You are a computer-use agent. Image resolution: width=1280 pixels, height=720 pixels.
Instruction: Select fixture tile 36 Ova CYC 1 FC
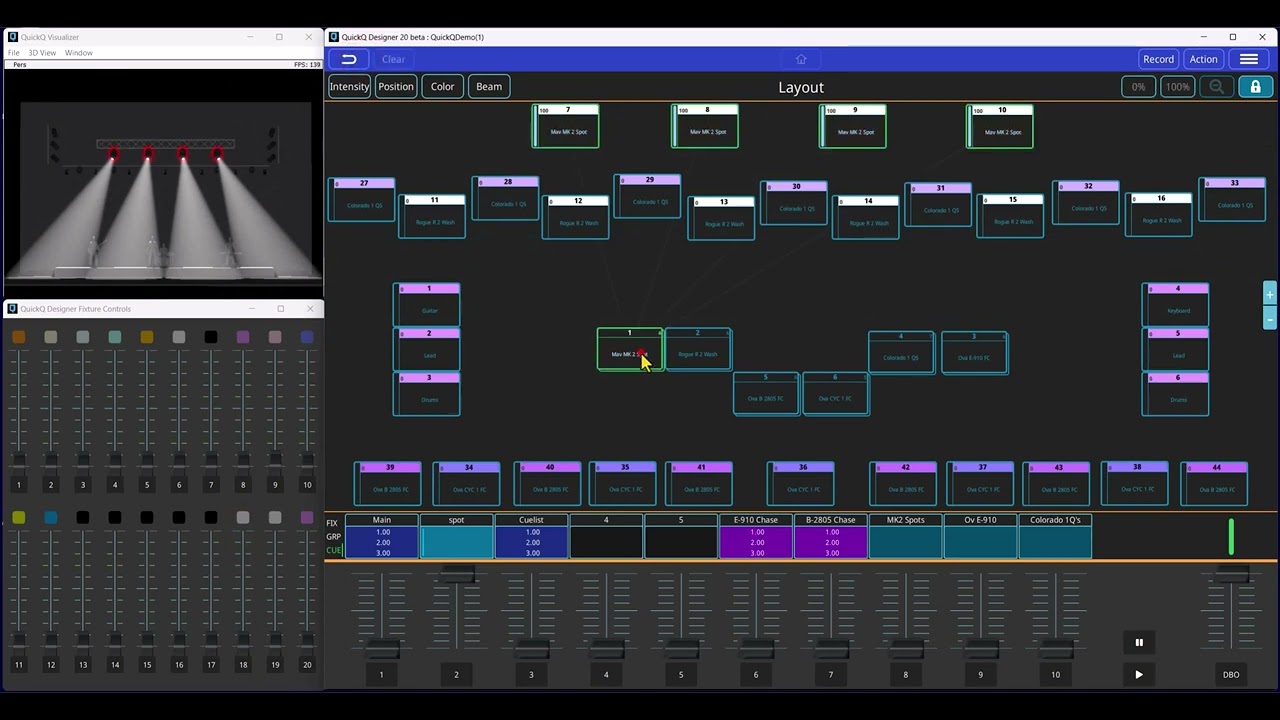tap(801, 484)
